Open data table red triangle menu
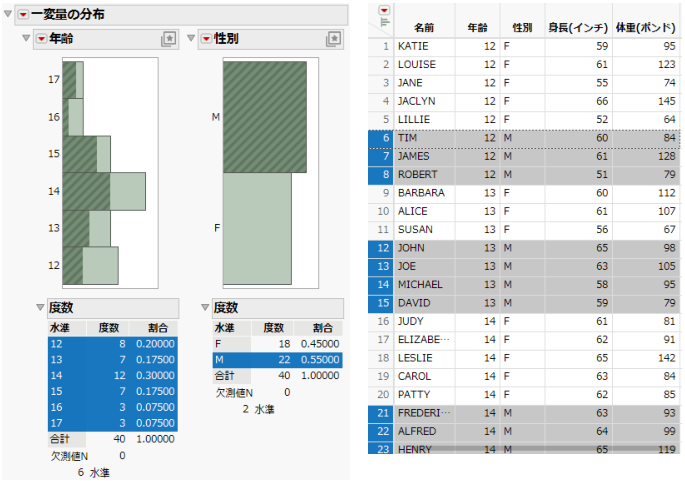 (x=384, y=10)
